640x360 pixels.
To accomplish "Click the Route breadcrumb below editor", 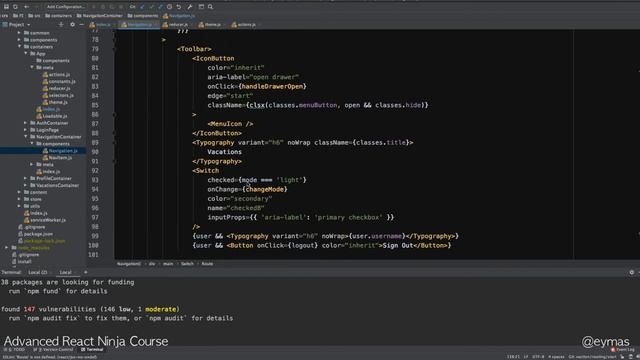I will [207, 264].
